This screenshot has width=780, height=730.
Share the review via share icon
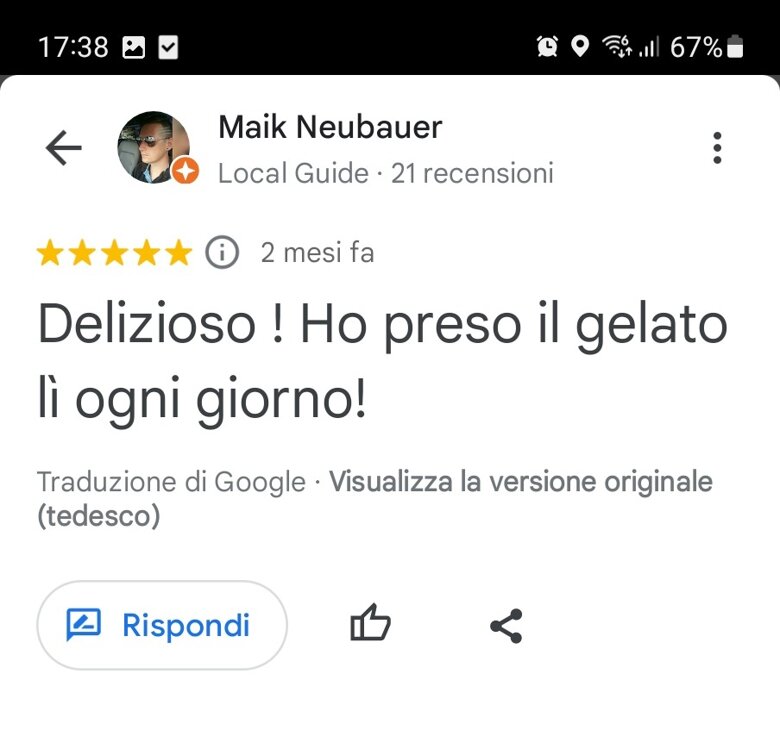tap(506, 626)
